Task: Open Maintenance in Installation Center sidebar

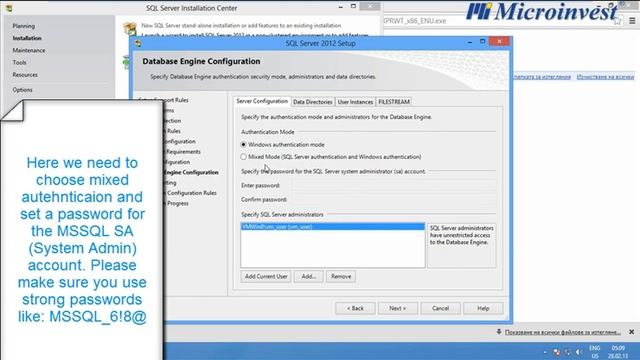Action: 29,50
